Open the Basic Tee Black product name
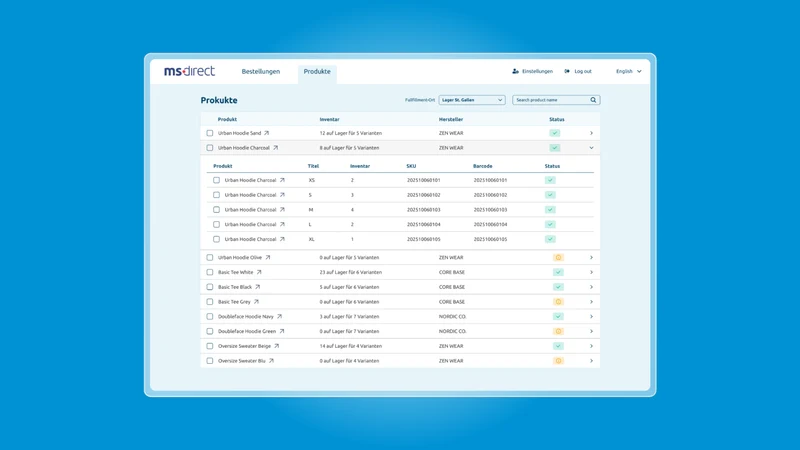Screen dimensions: 800x450 (235, 287)
